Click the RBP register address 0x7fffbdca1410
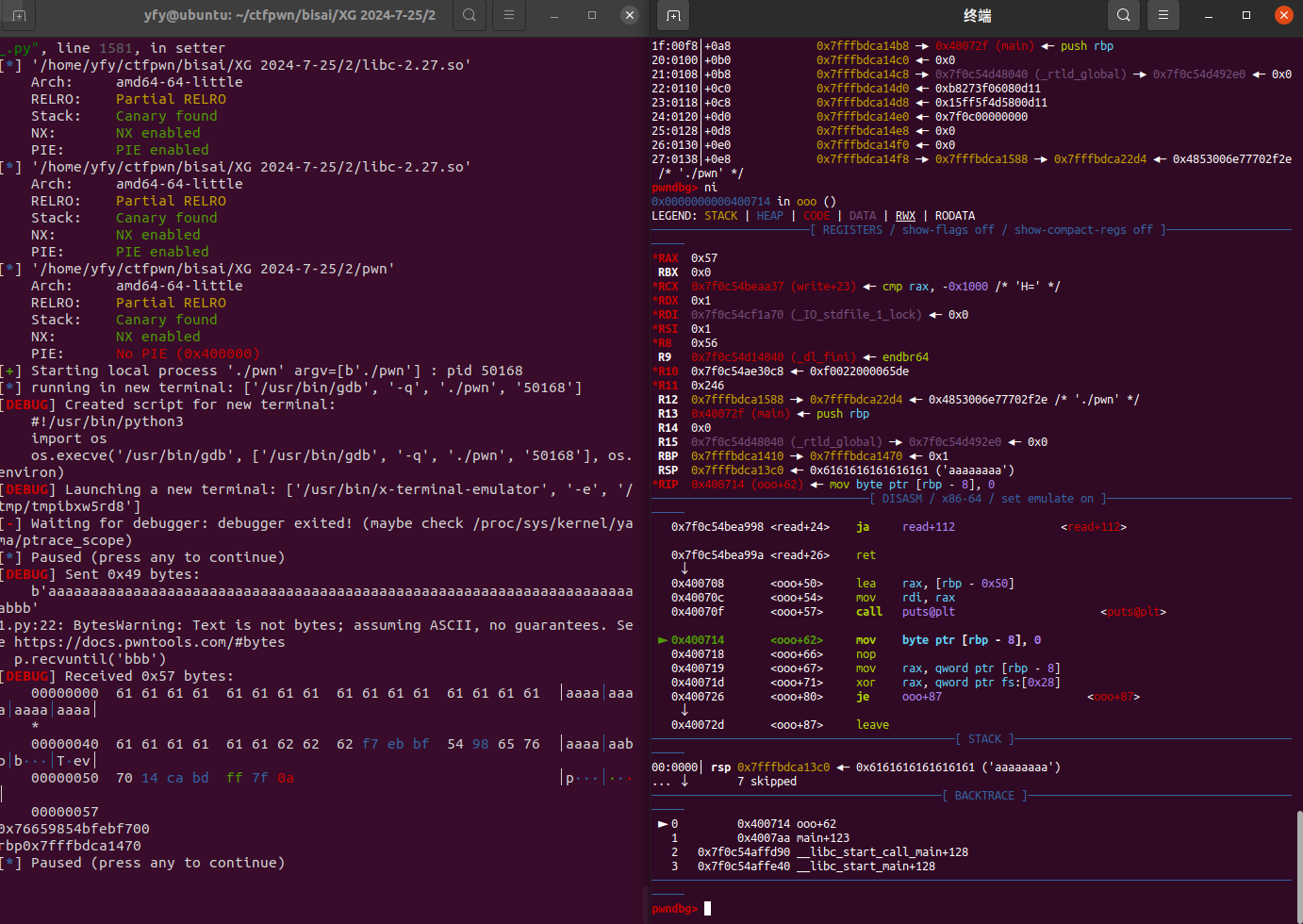The height and width of the screenshot is (924, 1303). click(x=737, y=456)
